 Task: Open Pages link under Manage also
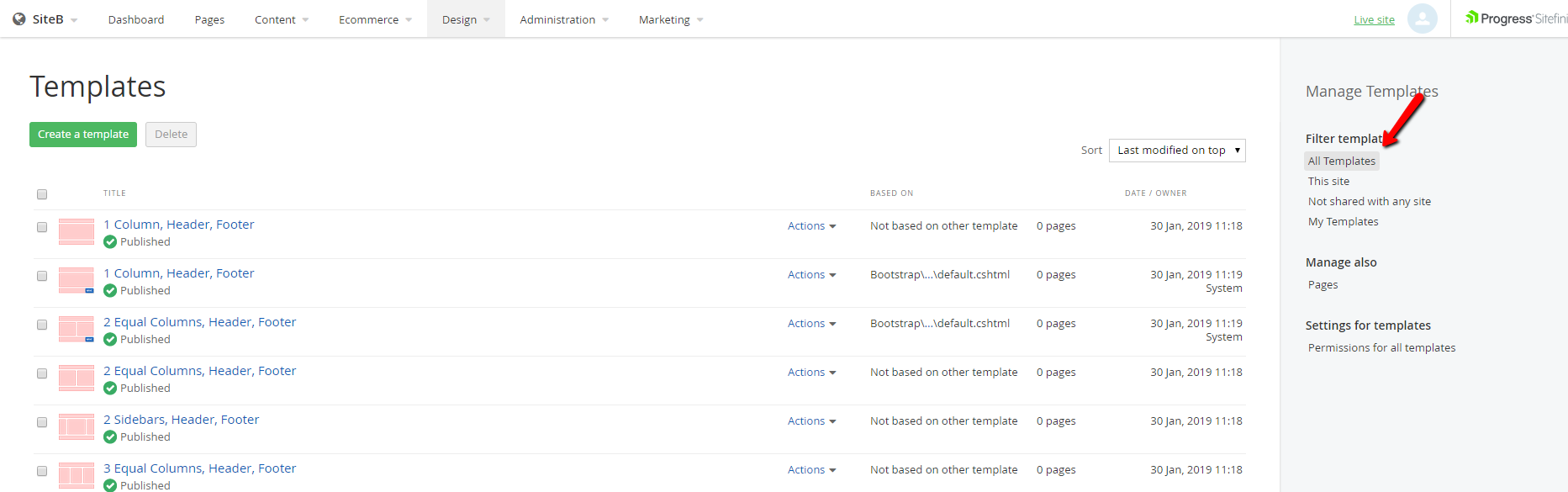(1323, 285)
